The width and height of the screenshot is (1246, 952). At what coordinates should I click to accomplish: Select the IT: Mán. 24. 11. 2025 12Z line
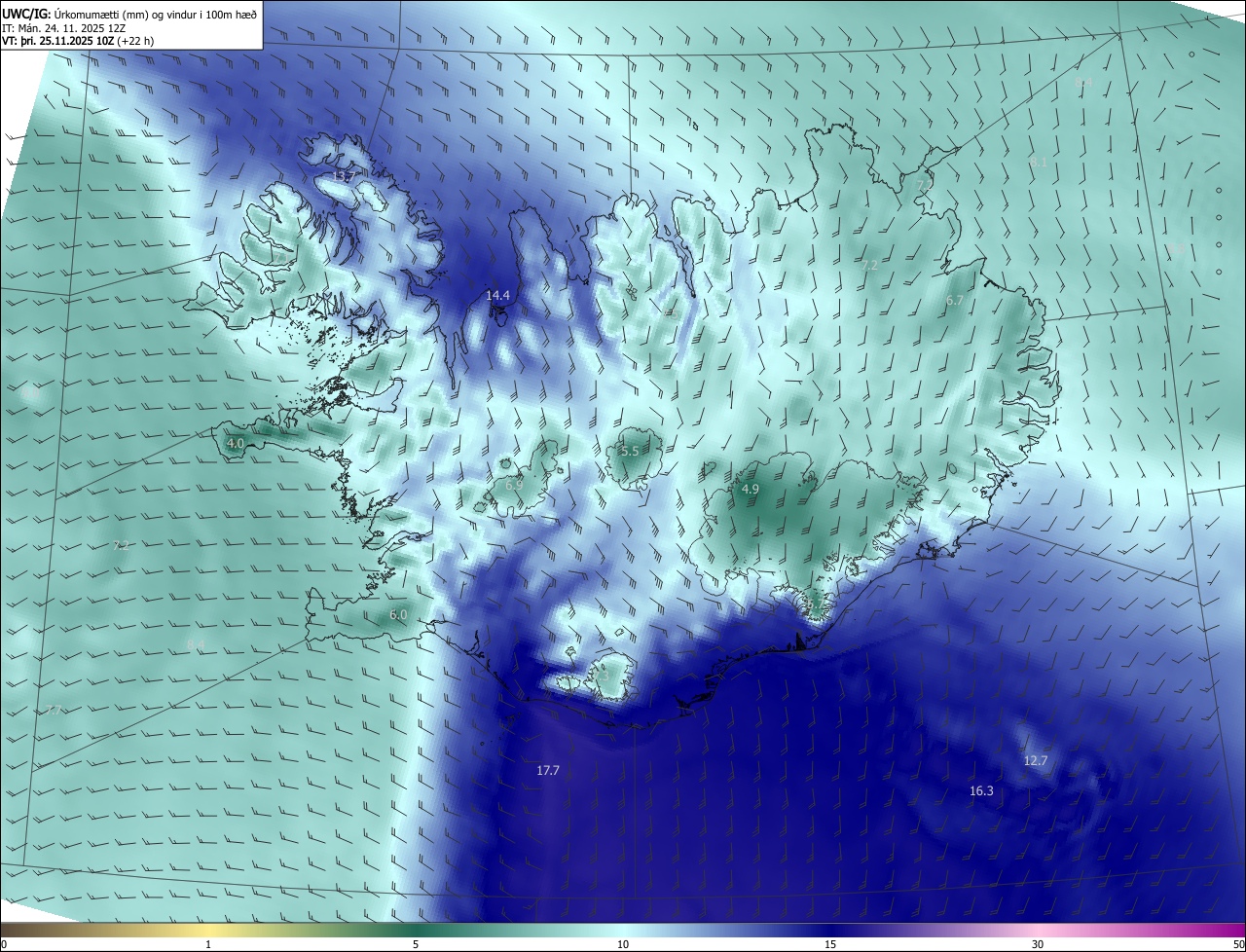click(x=63, y=28)
